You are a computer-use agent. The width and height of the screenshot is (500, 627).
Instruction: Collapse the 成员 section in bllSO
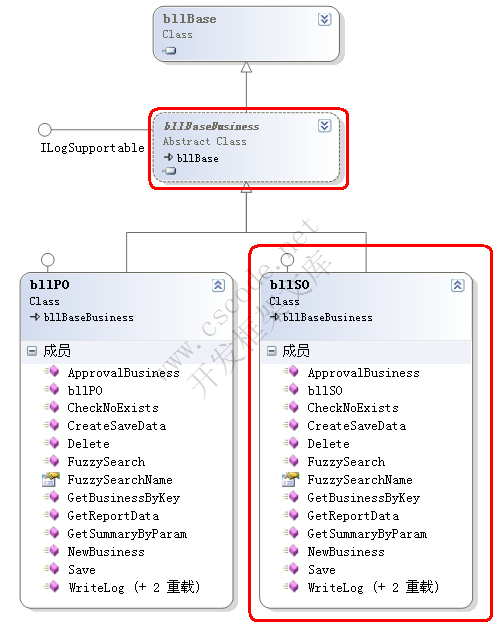272,351
